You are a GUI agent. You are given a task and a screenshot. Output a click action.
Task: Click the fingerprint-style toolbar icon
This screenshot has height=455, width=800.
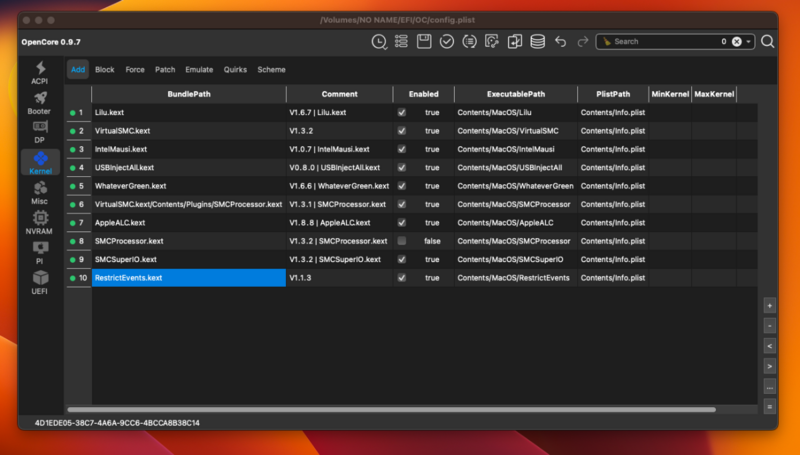[x=492, y=42]
